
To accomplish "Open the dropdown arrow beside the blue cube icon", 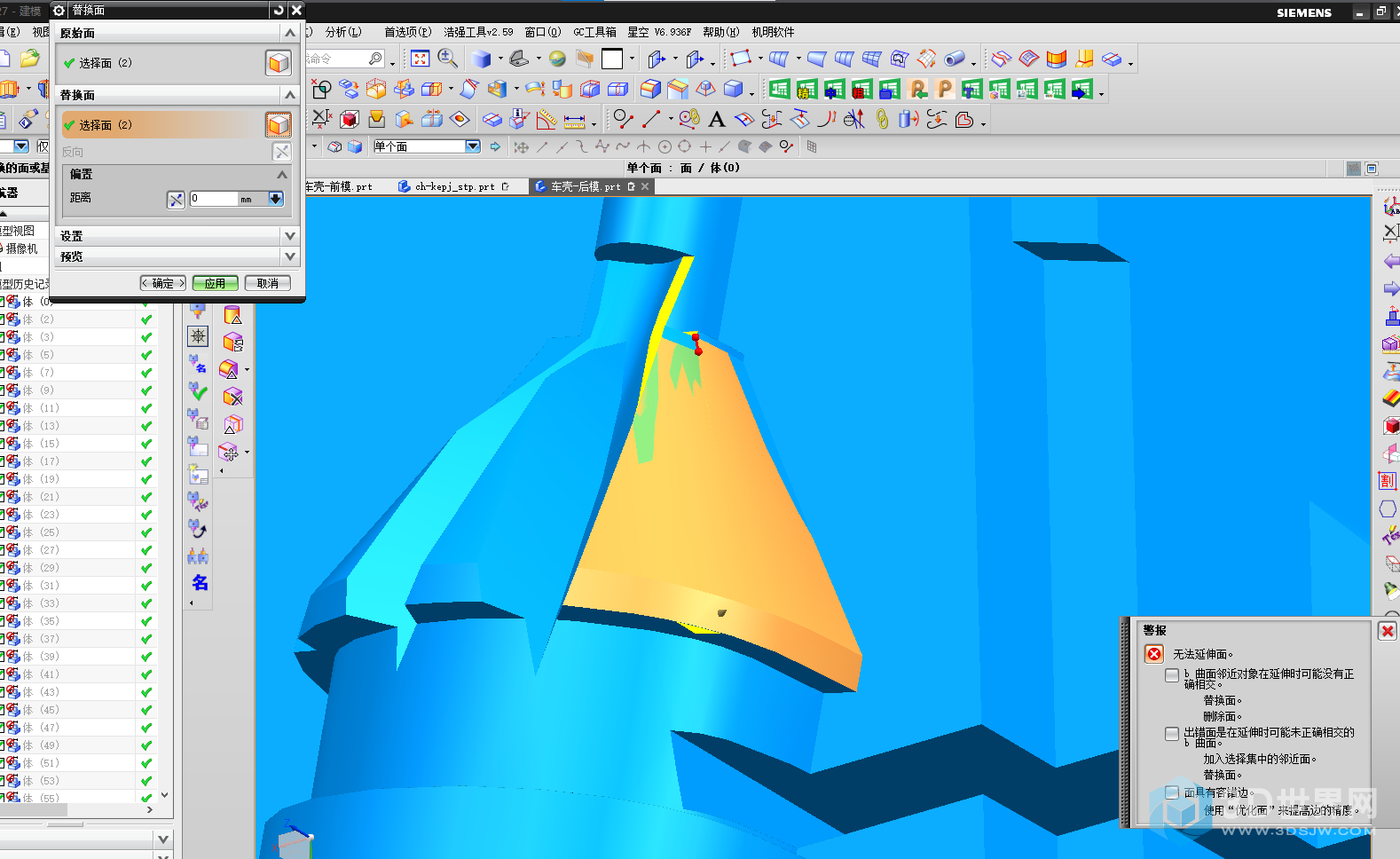I will [499, 59].
